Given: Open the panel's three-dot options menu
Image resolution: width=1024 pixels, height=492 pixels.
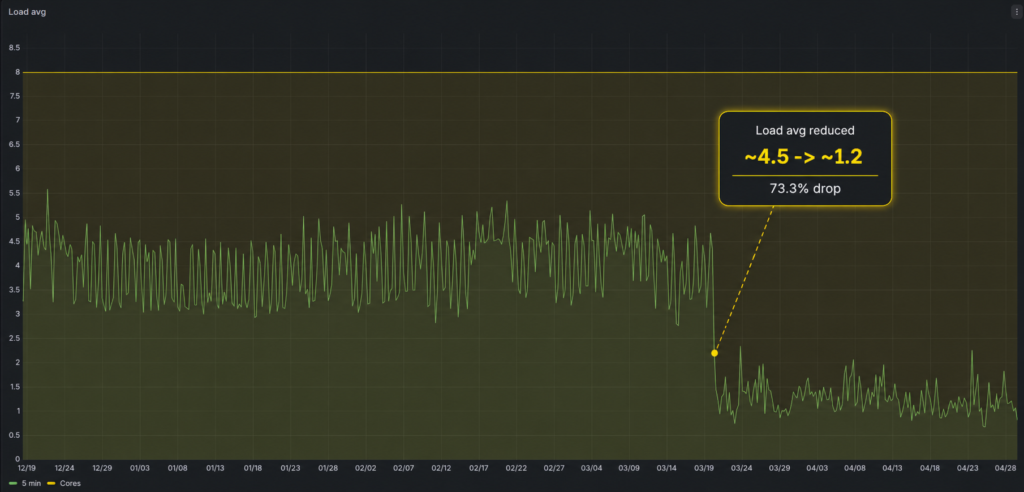Looking at the screenshot, I should tap(1016, 12).
